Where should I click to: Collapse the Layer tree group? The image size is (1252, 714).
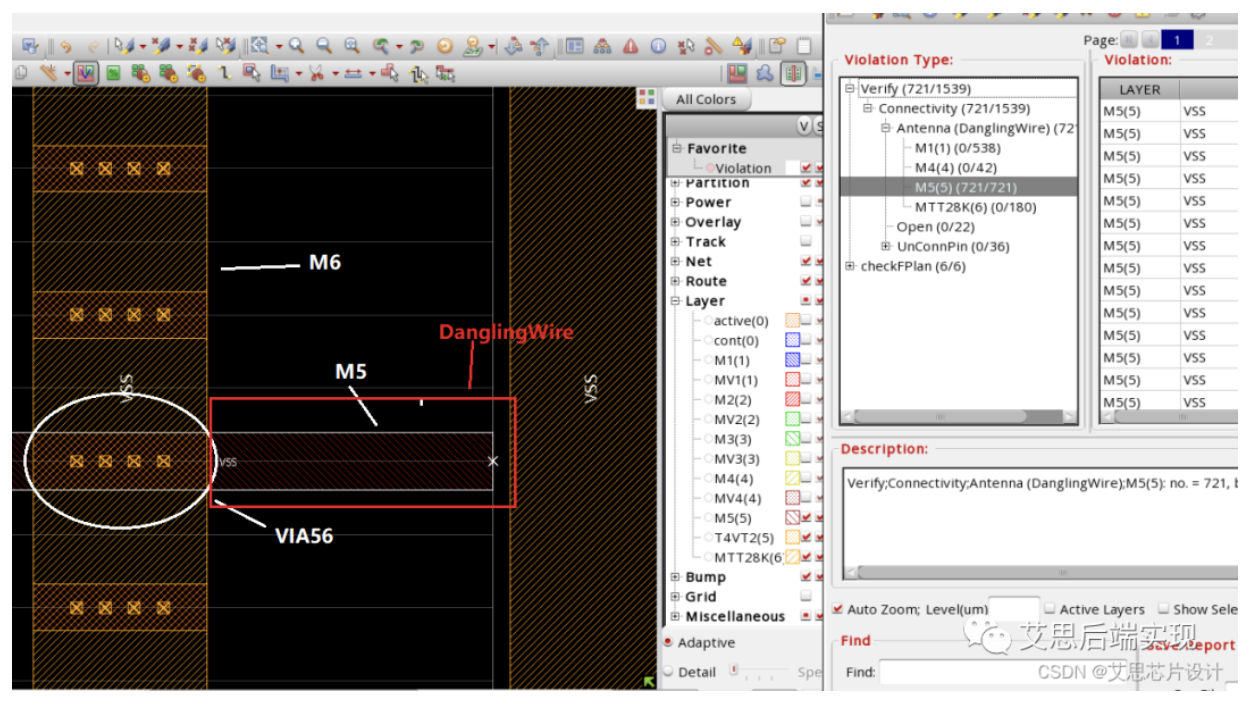point(675,301)
